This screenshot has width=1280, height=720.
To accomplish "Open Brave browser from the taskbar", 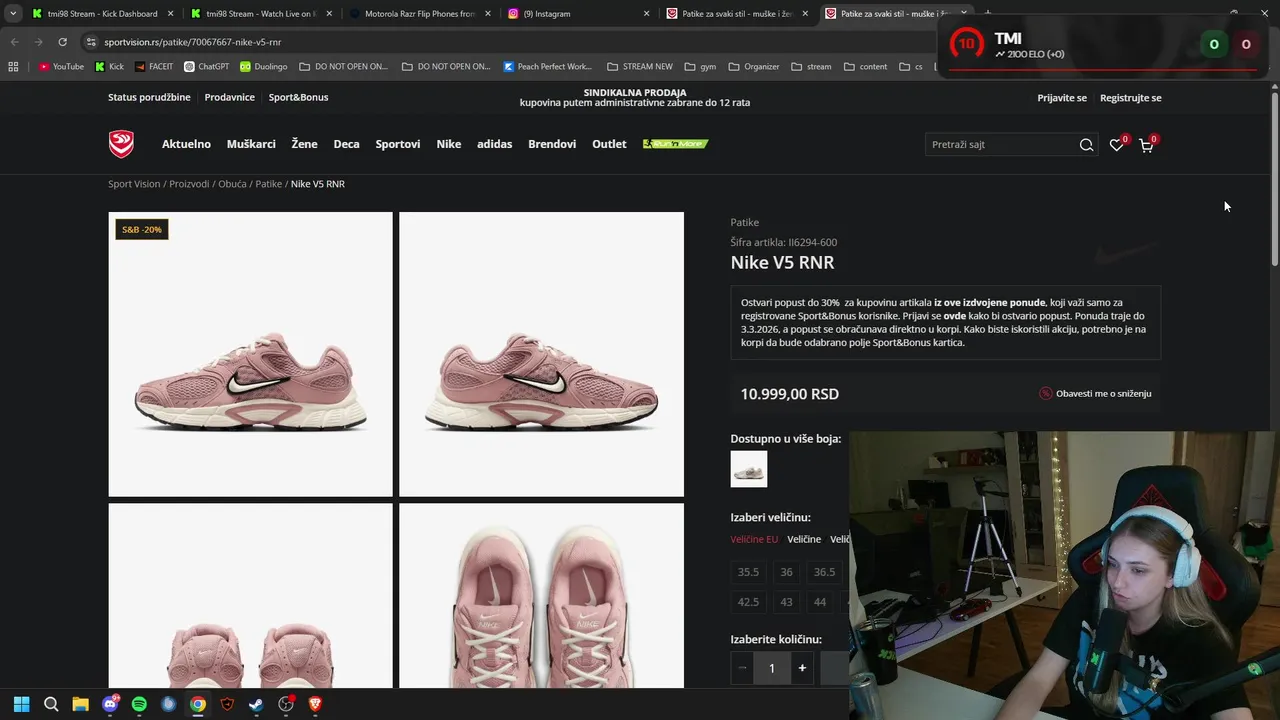I will pyautogui.click(x=315, y=704).
